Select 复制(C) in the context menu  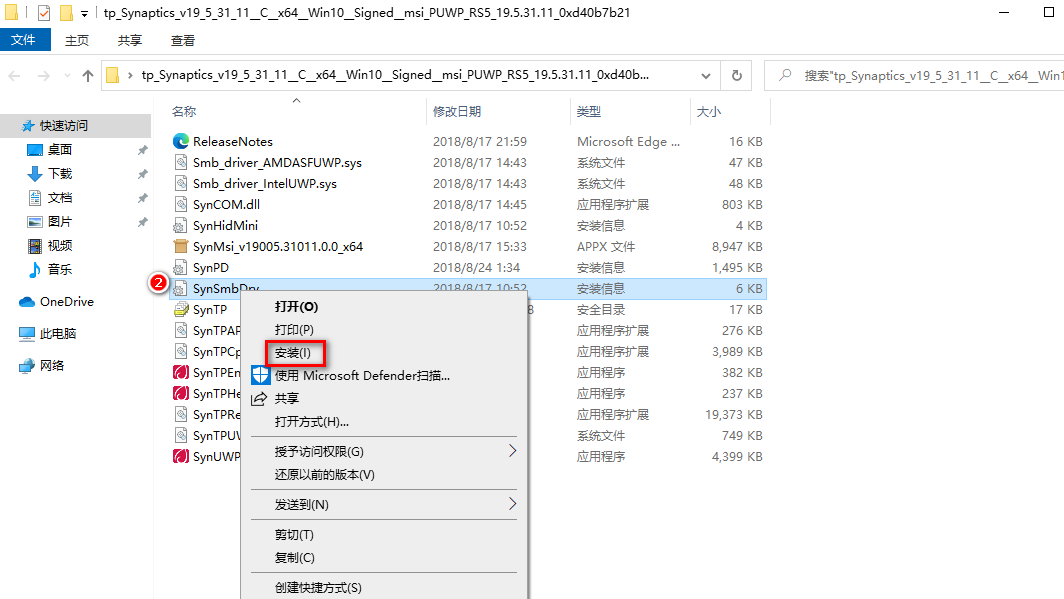click(x=295, y=557)
